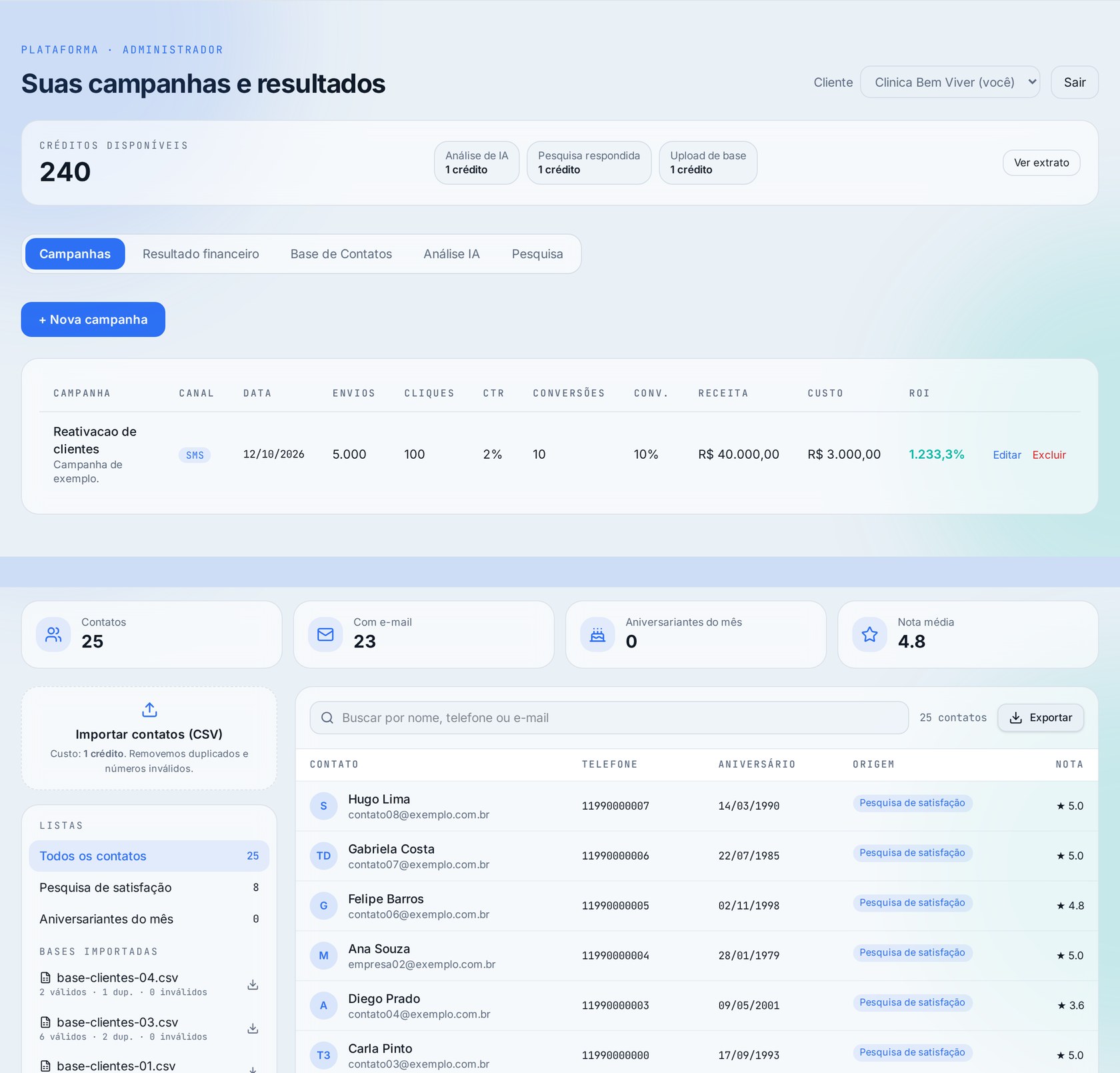The width and height of the screenshot is (1120, 1073).
Task: Click file icon of base-clientes-03.csv
Action: click(x=45, y=1022)
